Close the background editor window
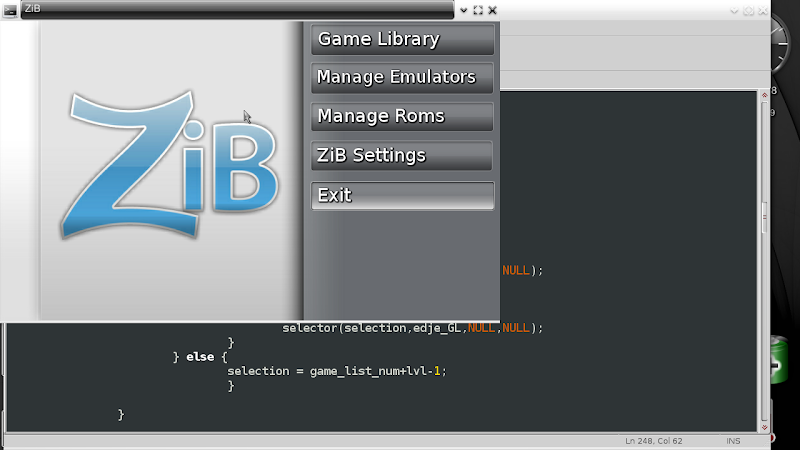 coord(763,10)
